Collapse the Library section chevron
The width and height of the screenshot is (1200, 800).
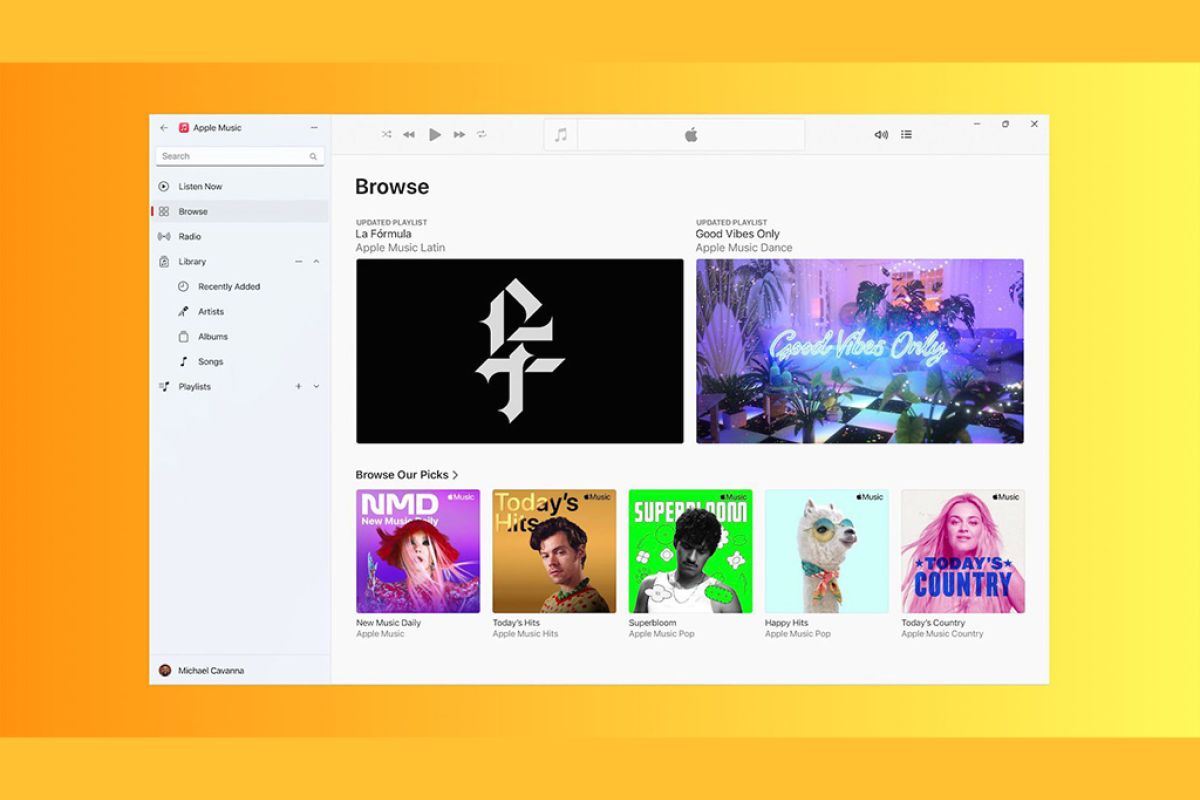pos(316,262)
